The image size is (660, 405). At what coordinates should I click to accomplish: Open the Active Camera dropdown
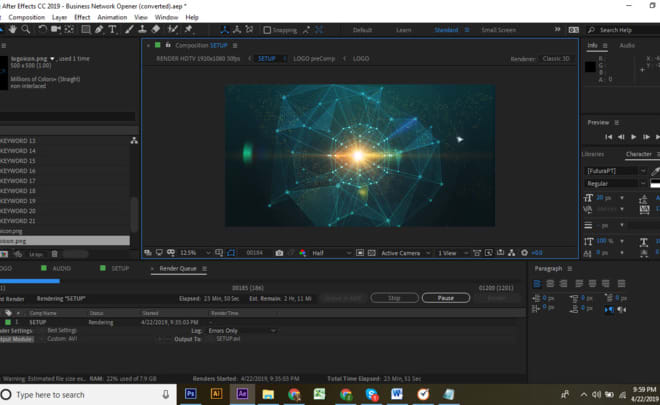point(405,253)
